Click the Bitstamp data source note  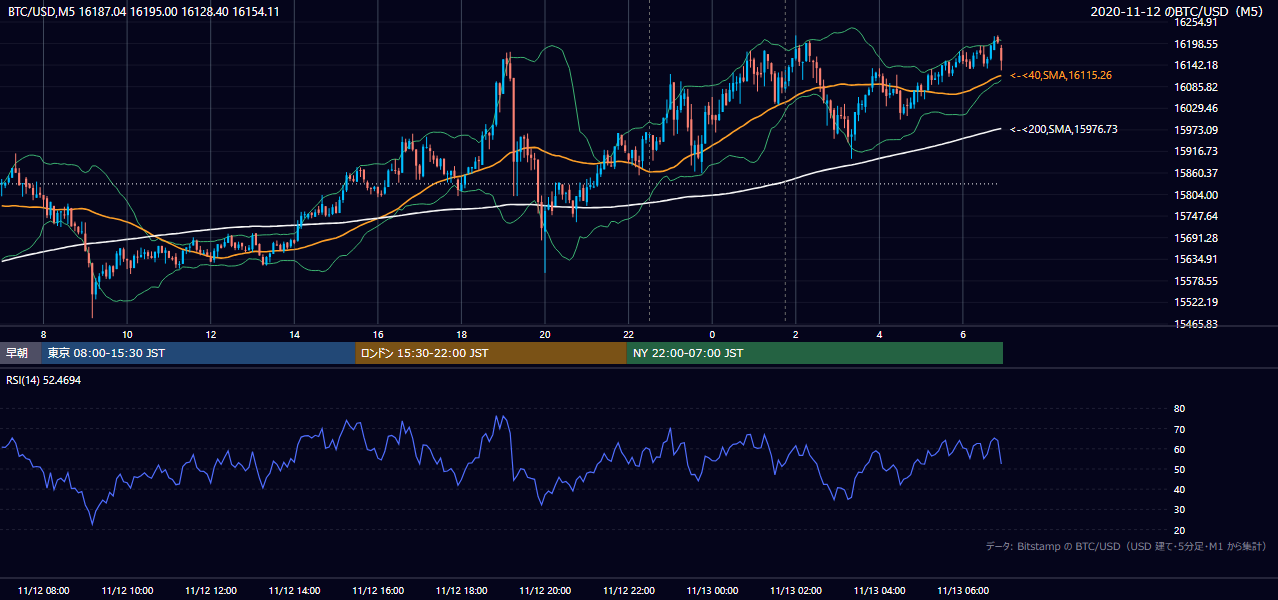(x=1126, y=546)
